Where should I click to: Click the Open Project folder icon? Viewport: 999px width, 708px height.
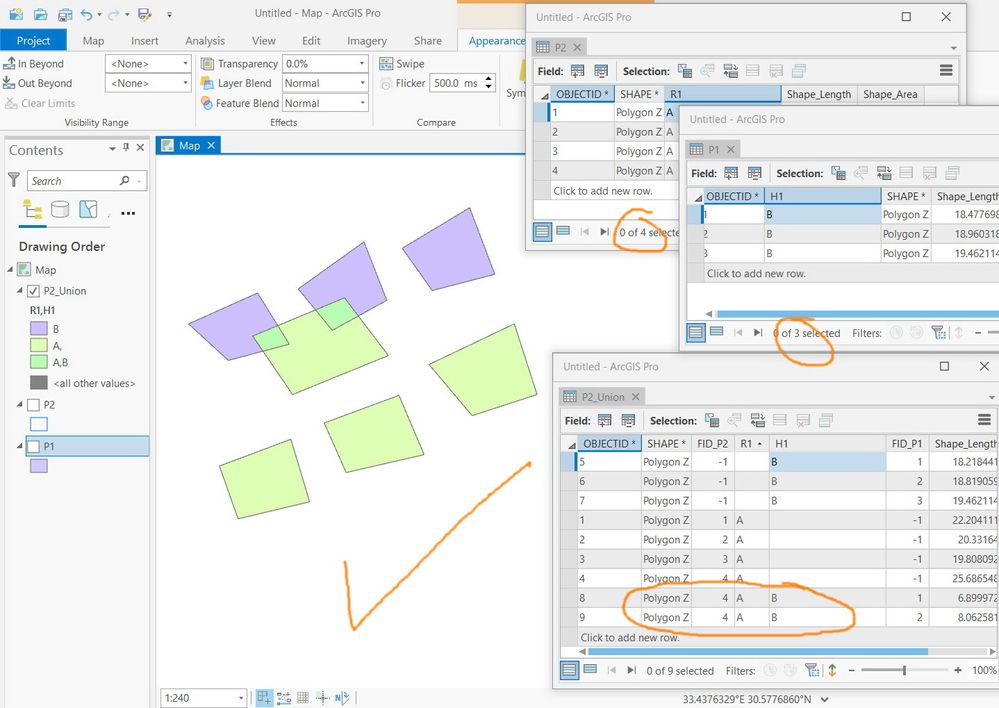[40, 13]
